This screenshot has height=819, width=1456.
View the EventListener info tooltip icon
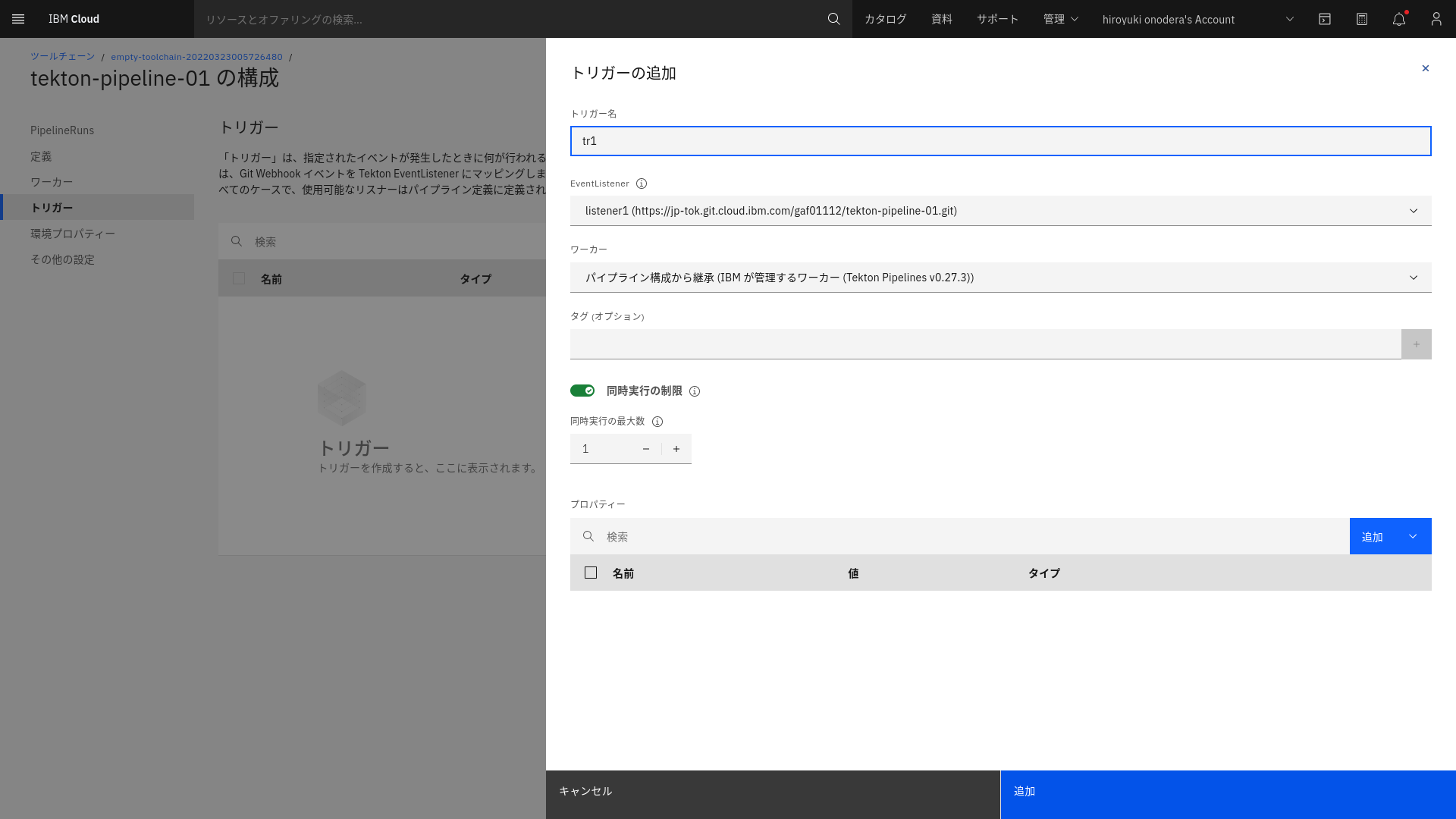642,183
